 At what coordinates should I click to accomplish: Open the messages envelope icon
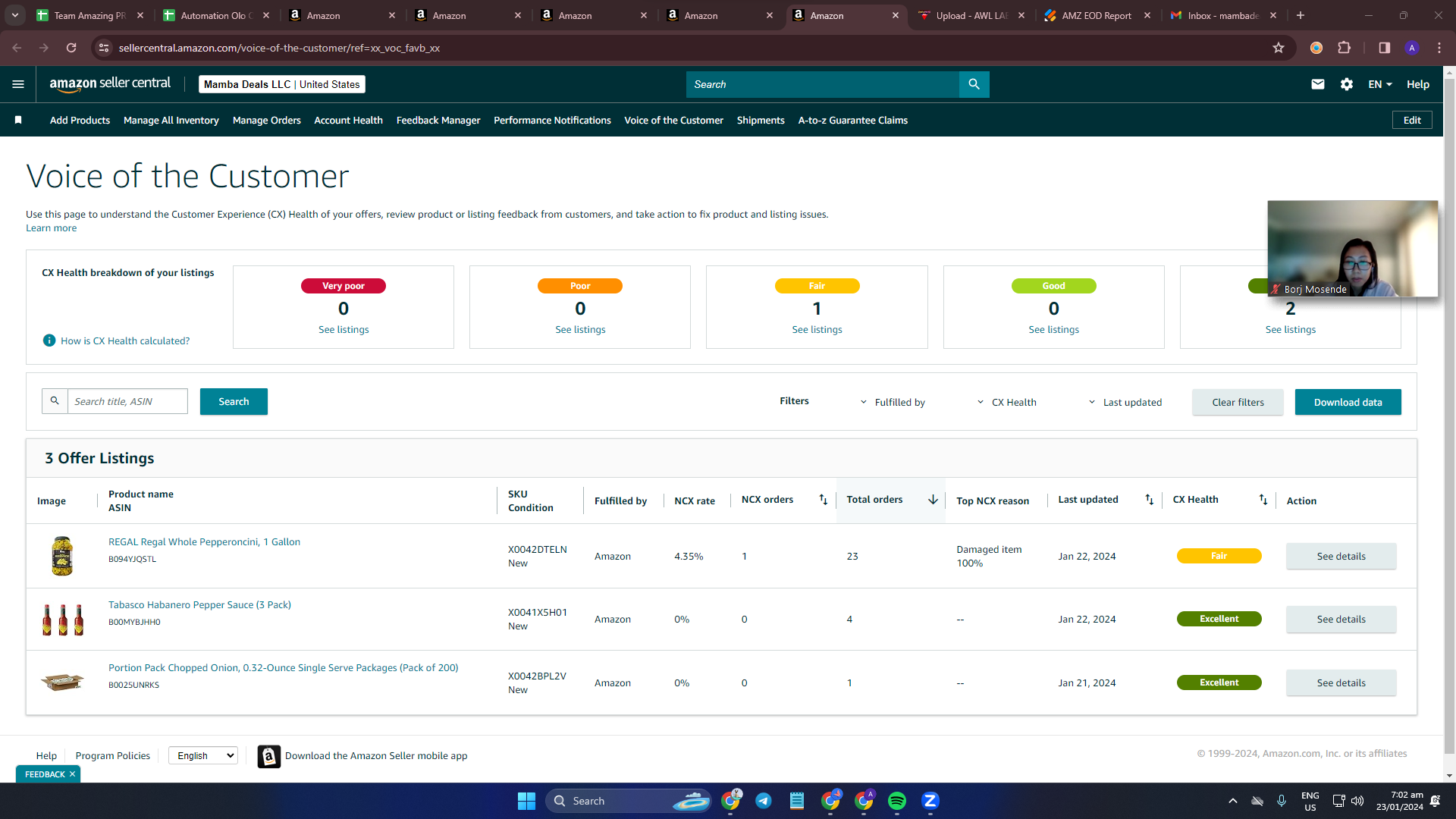point(1318,84)
